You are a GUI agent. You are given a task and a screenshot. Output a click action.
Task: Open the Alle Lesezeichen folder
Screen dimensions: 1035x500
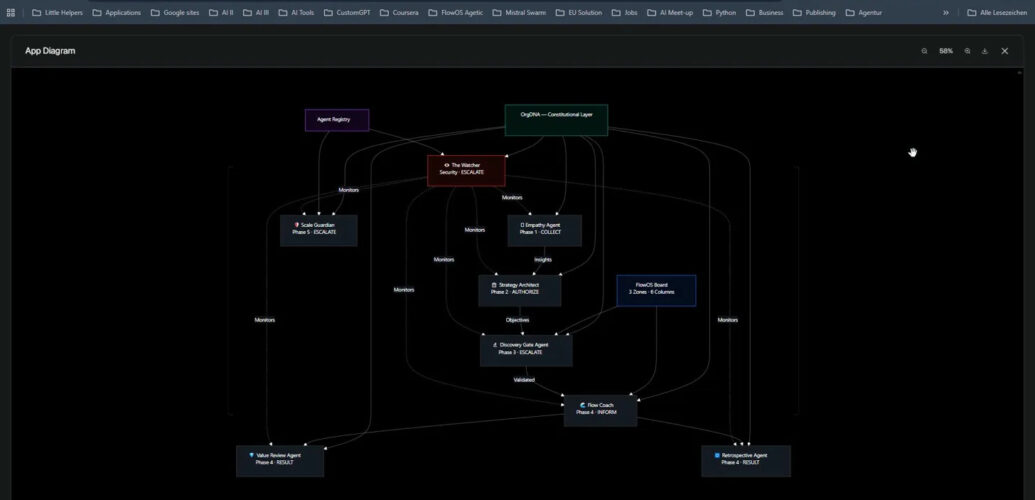[991, 13]
